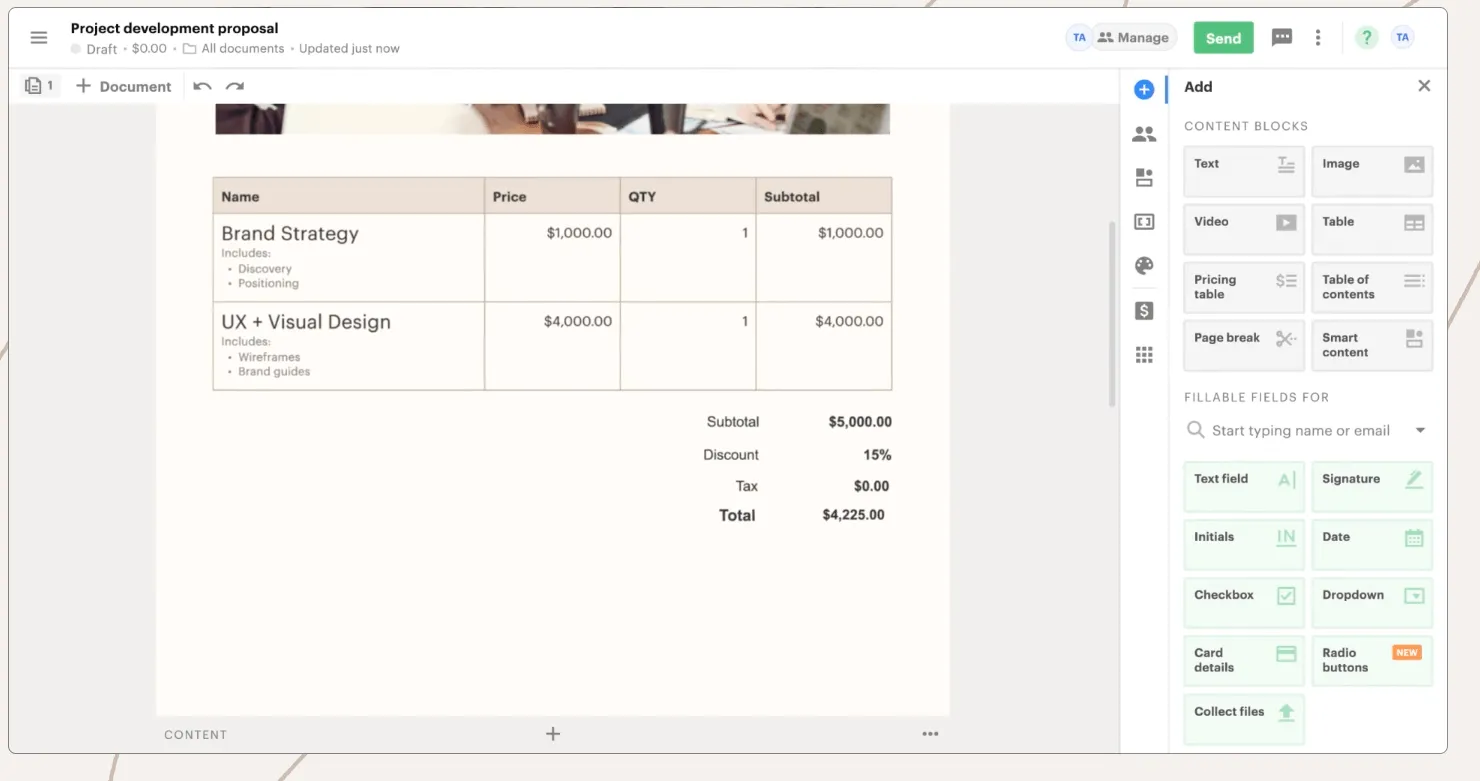Insert a Pricing table block
This screenshot has height=781, width=1480.
tap(1243, 287)
